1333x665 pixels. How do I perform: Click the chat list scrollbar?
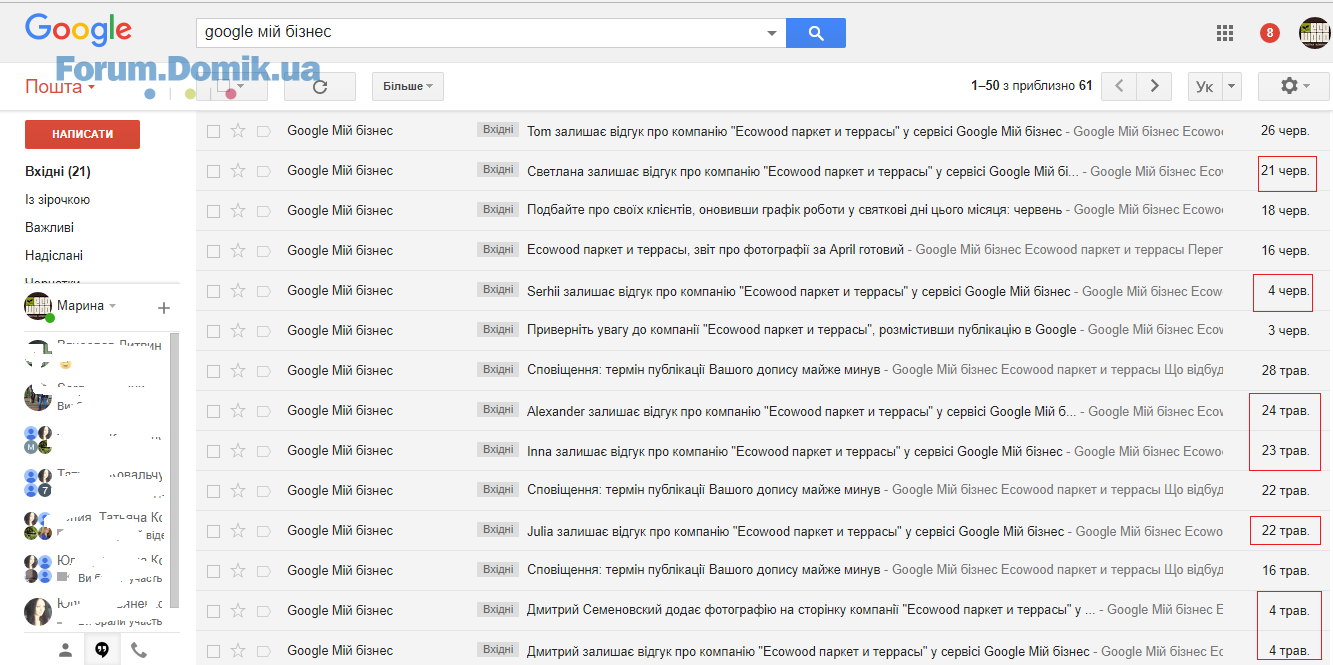click(x=174, y=470)
